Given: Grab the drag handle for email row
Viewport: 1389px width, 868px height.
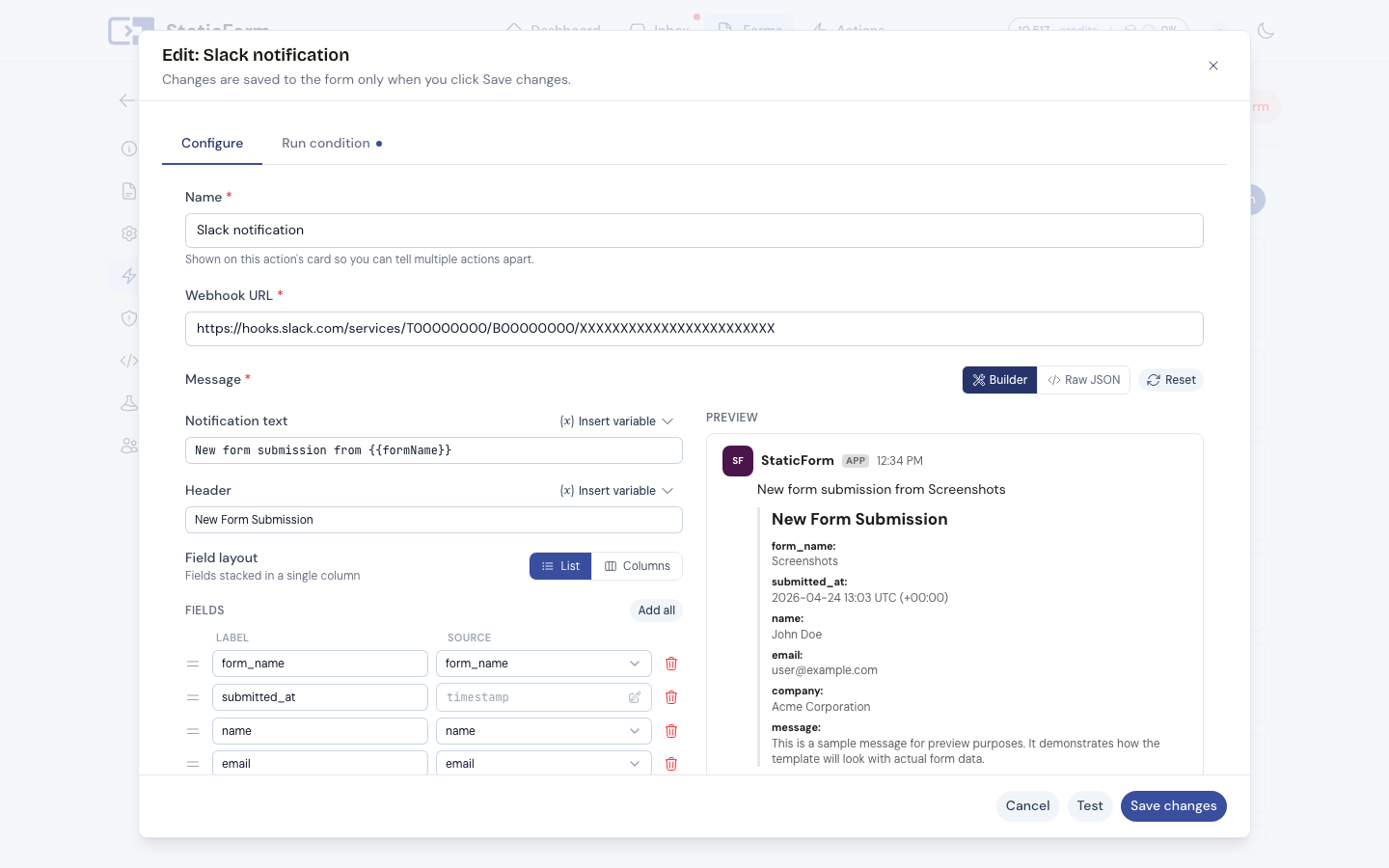Looking at the screenshot, I should click(193, 764).
